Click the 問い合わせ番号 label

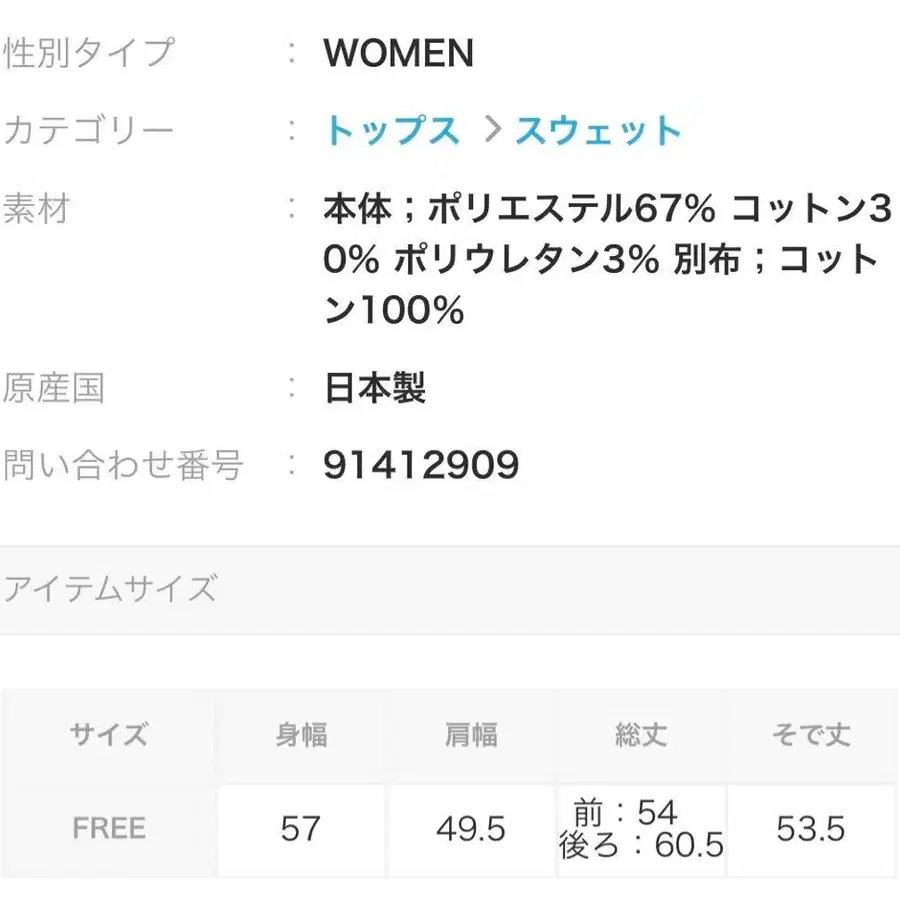(124, 465)
